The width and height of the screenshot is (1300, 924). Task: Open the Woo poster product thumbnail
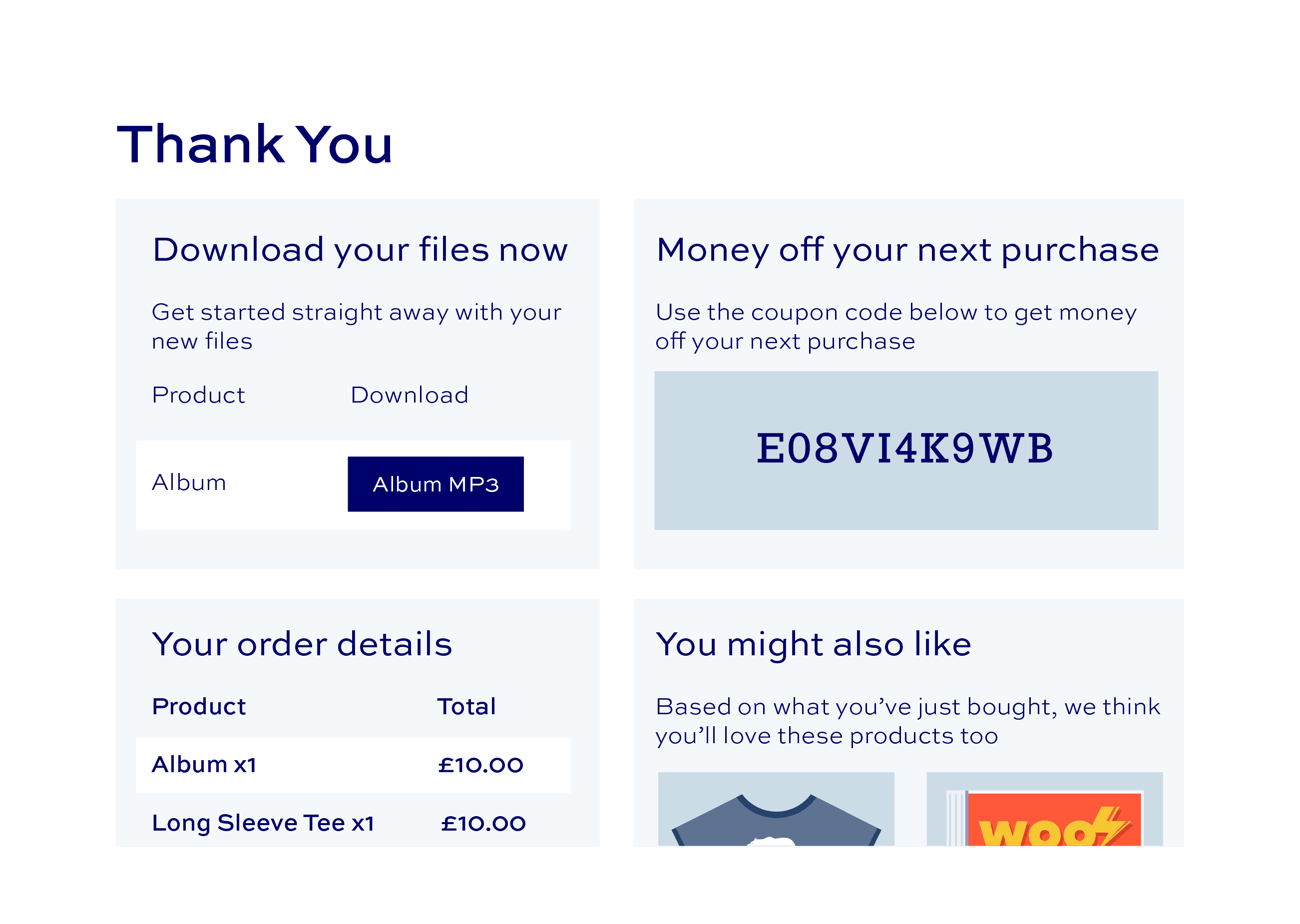click(1045, 809)
